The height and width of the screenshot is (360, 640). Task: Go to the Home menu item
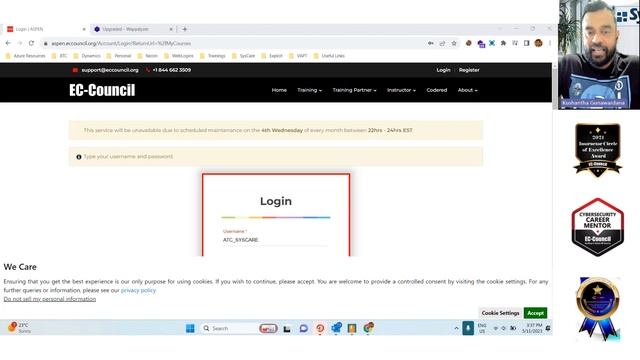click(279, 90)
